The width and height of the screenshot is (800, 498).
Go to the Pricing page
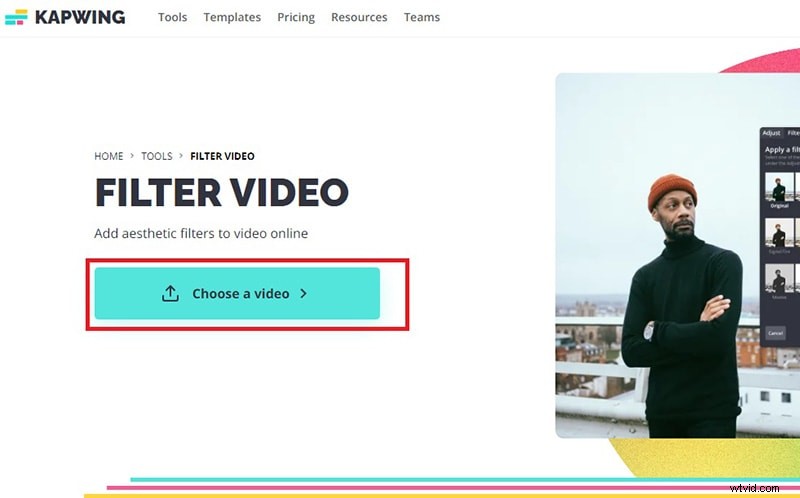[x=296, y=17]
